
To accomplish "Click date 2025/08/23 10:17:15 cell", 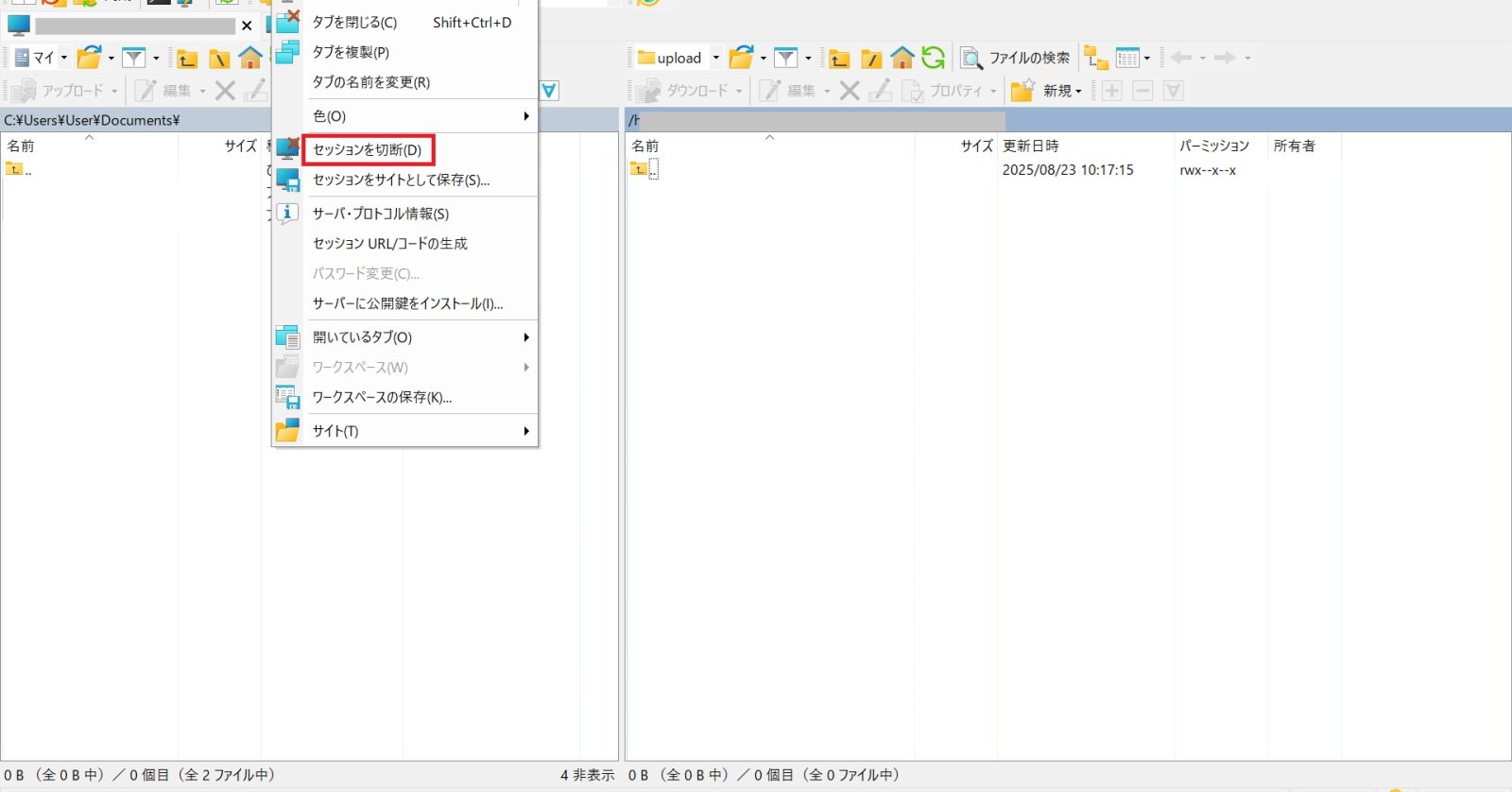I will pyautogui.click(x=1068, y=170).
